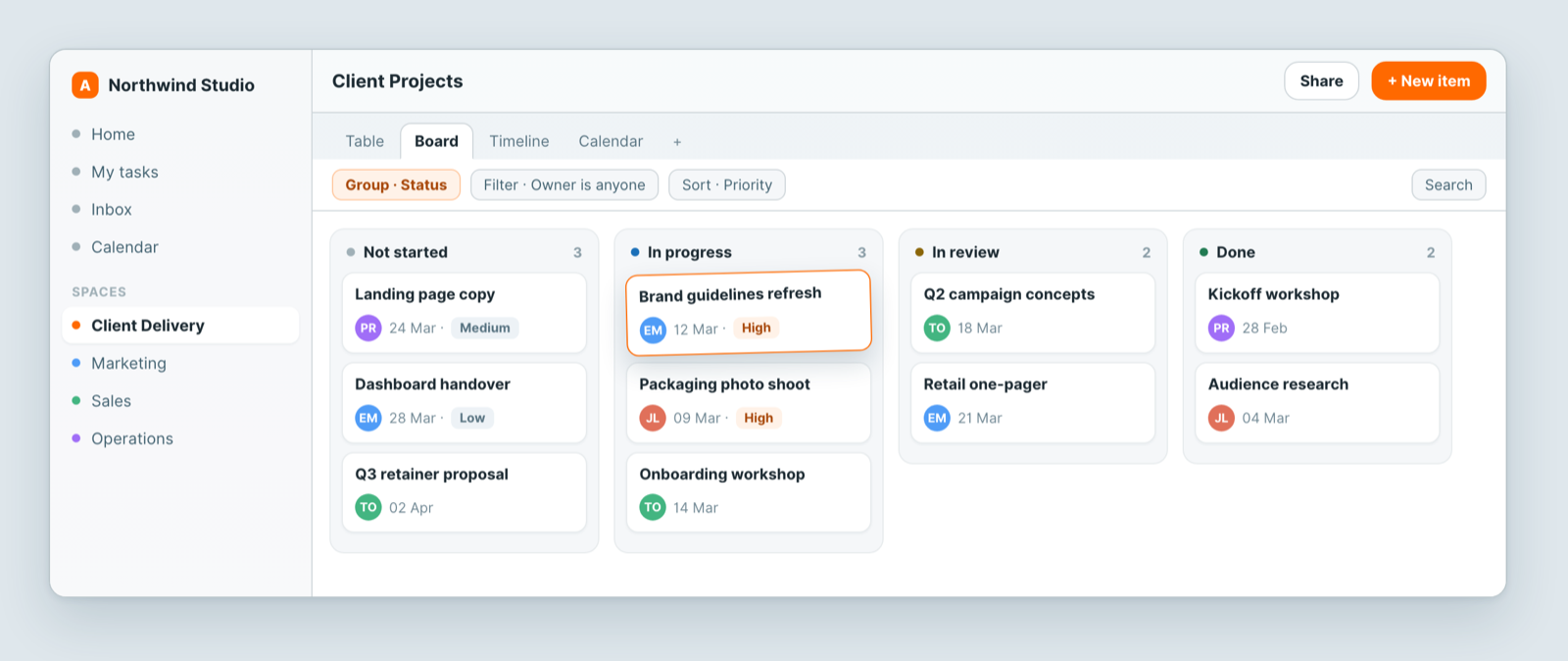Click EM avatar on Dashboard handover card
1568x661 pixels.
tap(368, 418)
